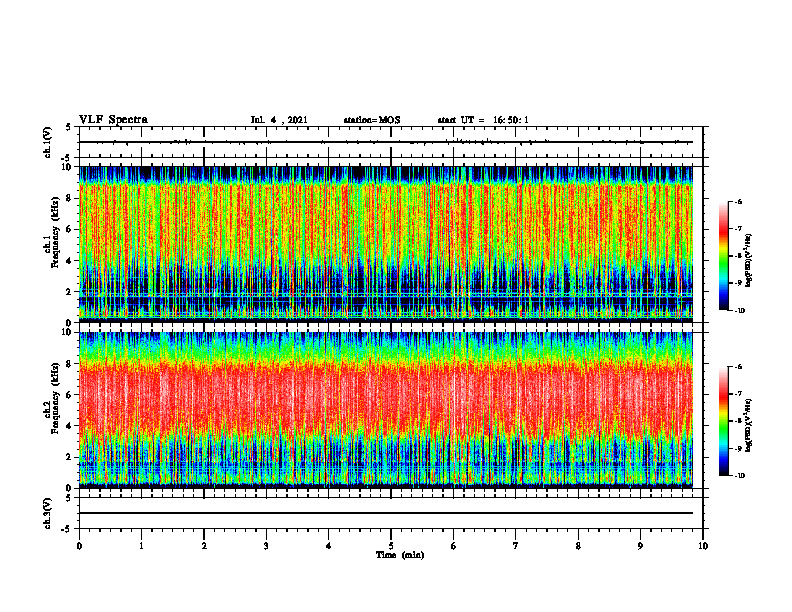The width and height of the screenshot is (792, 612).
Task: Click the time axis tick label 8
Action: [x=578, y=546]
